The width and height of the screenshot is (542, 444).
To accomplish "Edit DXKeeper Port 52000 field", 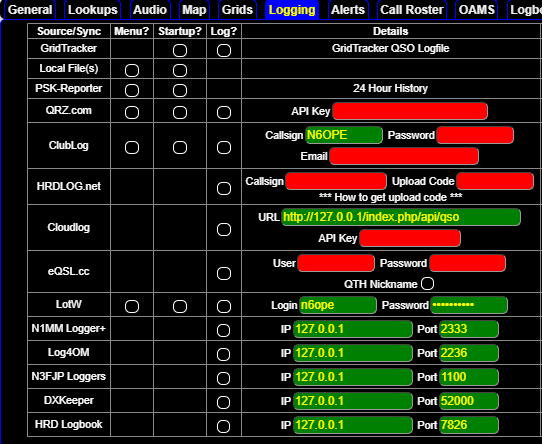I will tap(469, 401).
